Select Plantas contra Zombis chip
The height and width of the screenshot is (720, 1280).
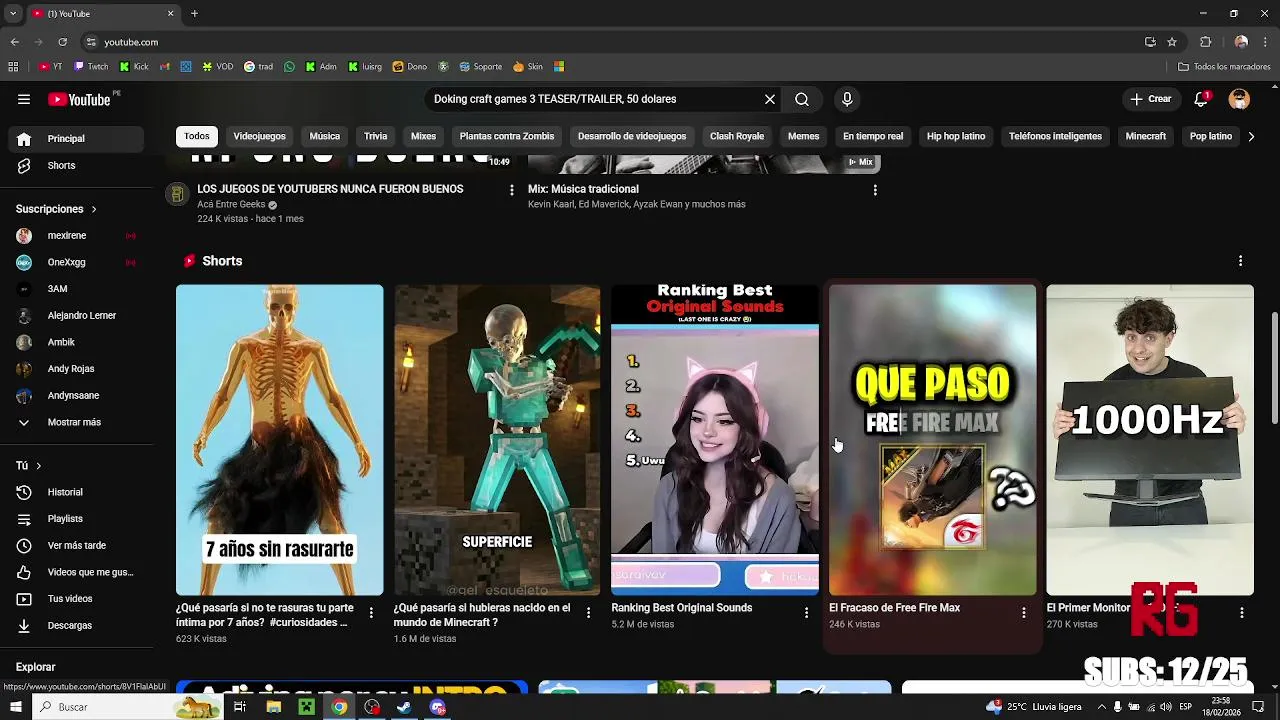click(x=507, y=136)
